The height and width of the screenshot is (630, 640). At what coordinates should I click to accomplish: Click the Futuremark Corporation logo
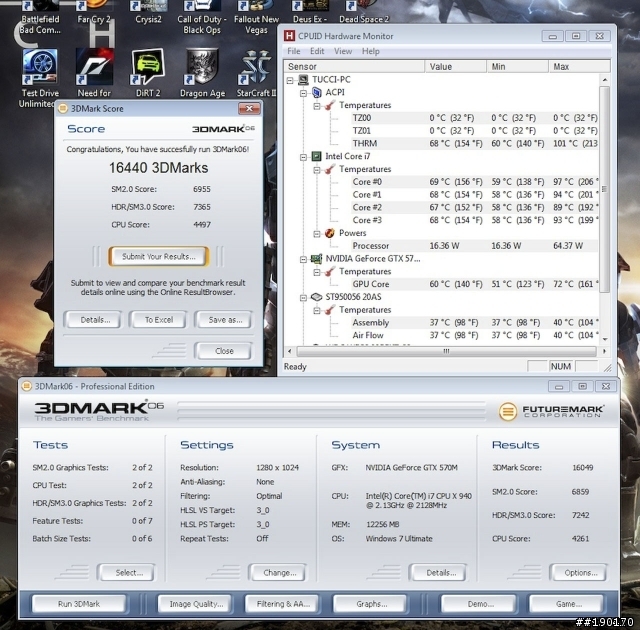[551, 411]
